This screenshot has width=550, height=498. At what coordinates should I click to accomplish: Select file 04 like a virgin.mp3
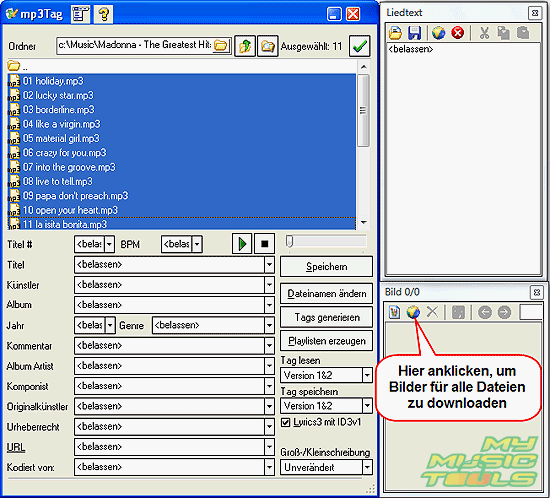click(181, 124)
